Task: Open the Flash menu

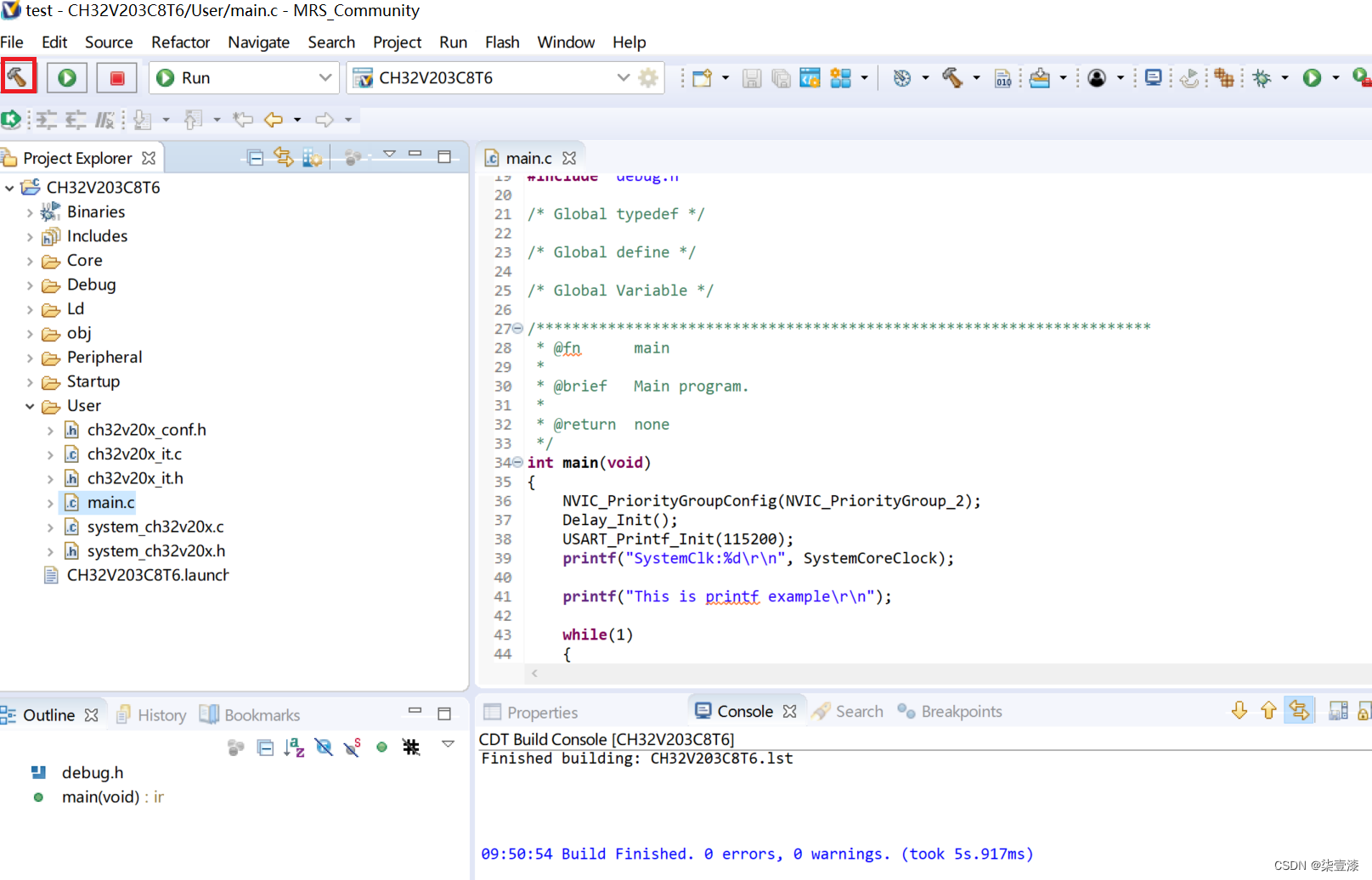Action: coord(501,42)
